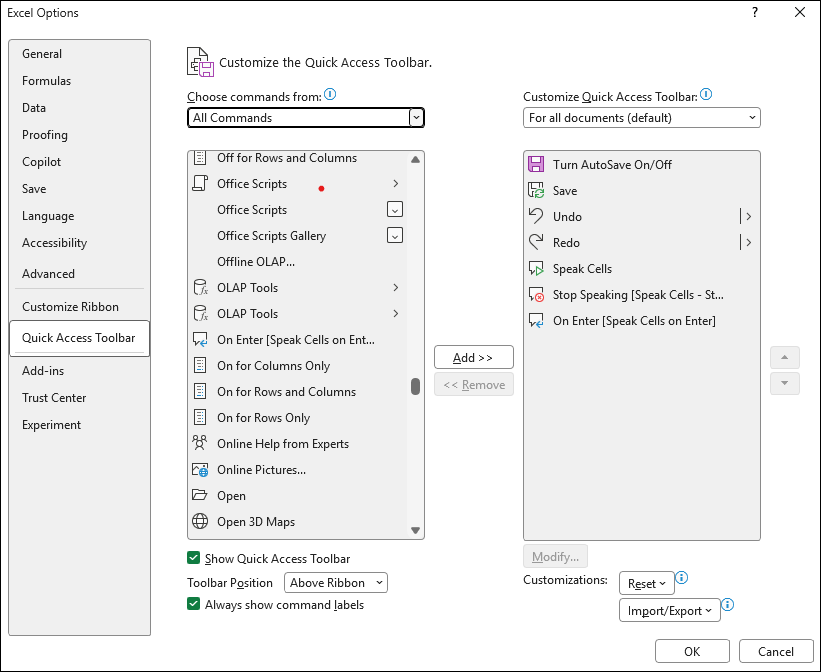This screenshot has width=821, height=672.
Task: Expand the Office Scripts submenu arrow
Action: [x=395, y=183]
